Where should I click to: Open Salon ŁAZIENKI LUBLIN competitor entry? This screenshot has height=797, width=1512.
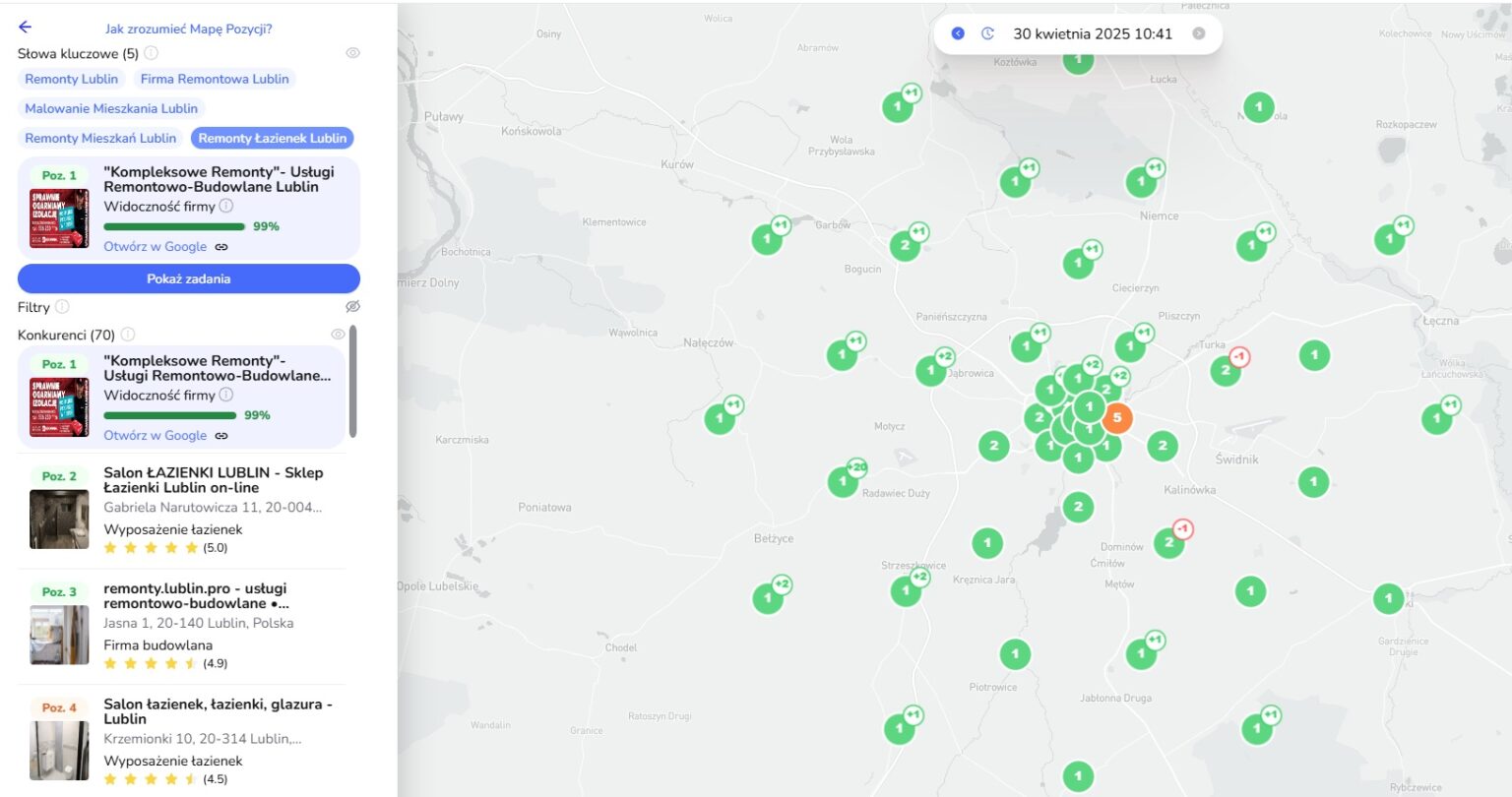(213, 480)
